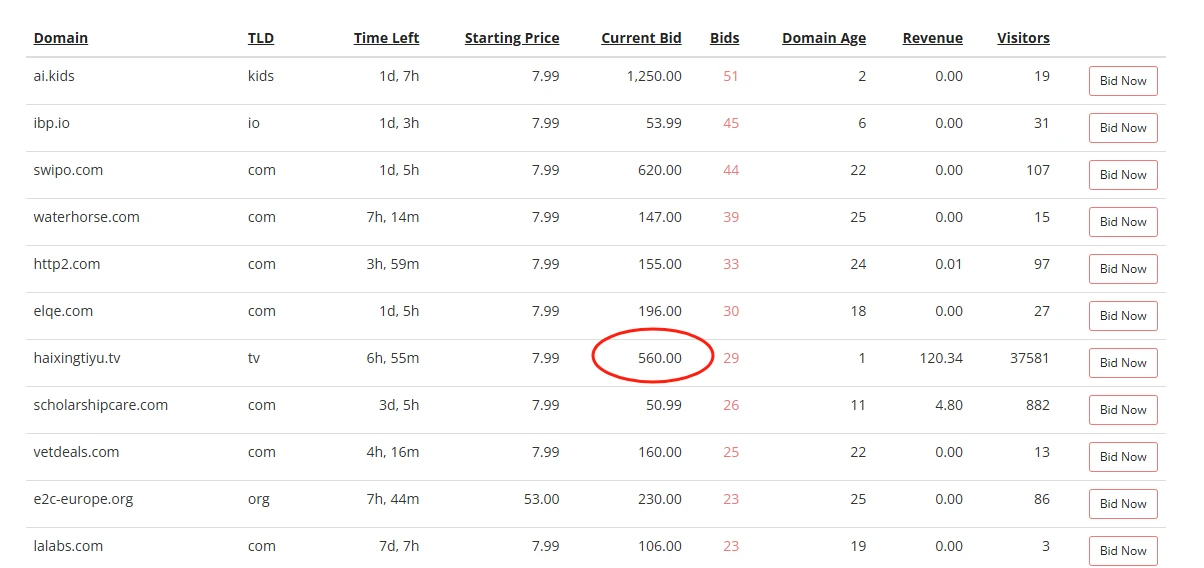This screenshot has height=568, width=1204.
Task: Sort by Time Left column
Action: tap(386, 38)
